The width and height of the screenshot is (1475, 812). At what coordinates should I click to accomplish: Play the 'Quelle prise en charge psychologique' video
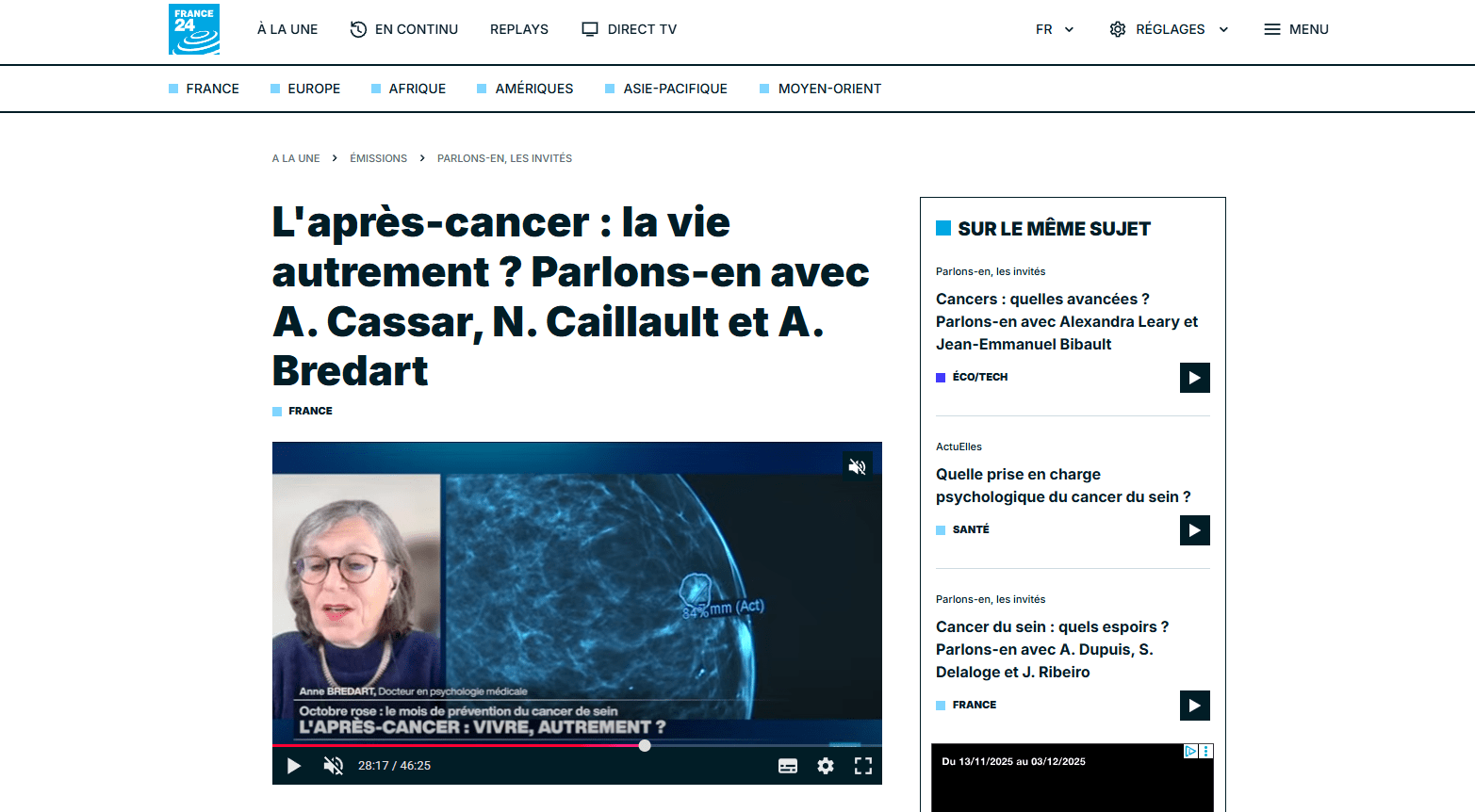pyautogui.click(x=1194, y=530)
